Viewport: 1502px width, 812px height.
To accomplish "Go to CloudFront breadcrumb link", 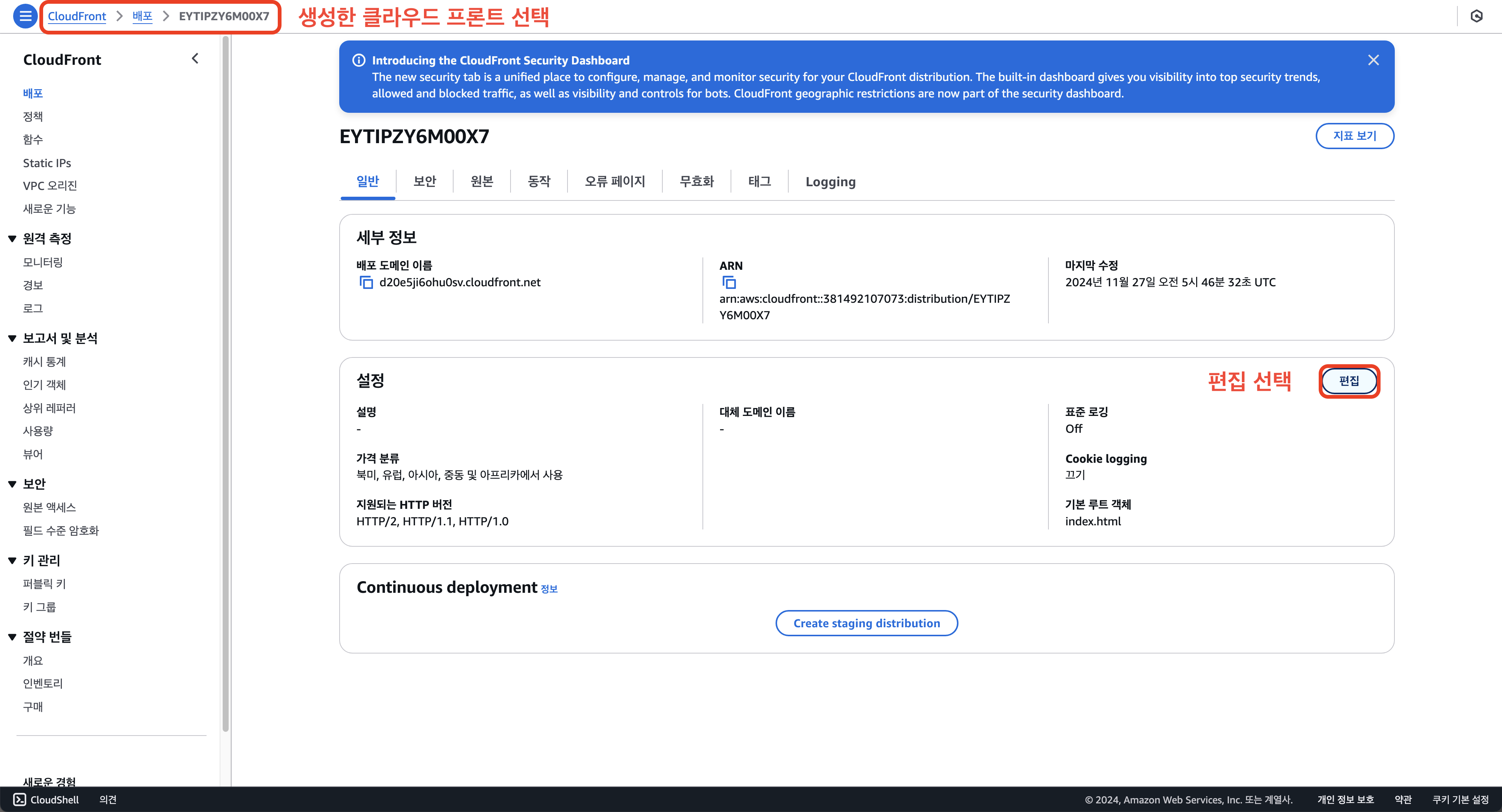I will click(77, 16).
